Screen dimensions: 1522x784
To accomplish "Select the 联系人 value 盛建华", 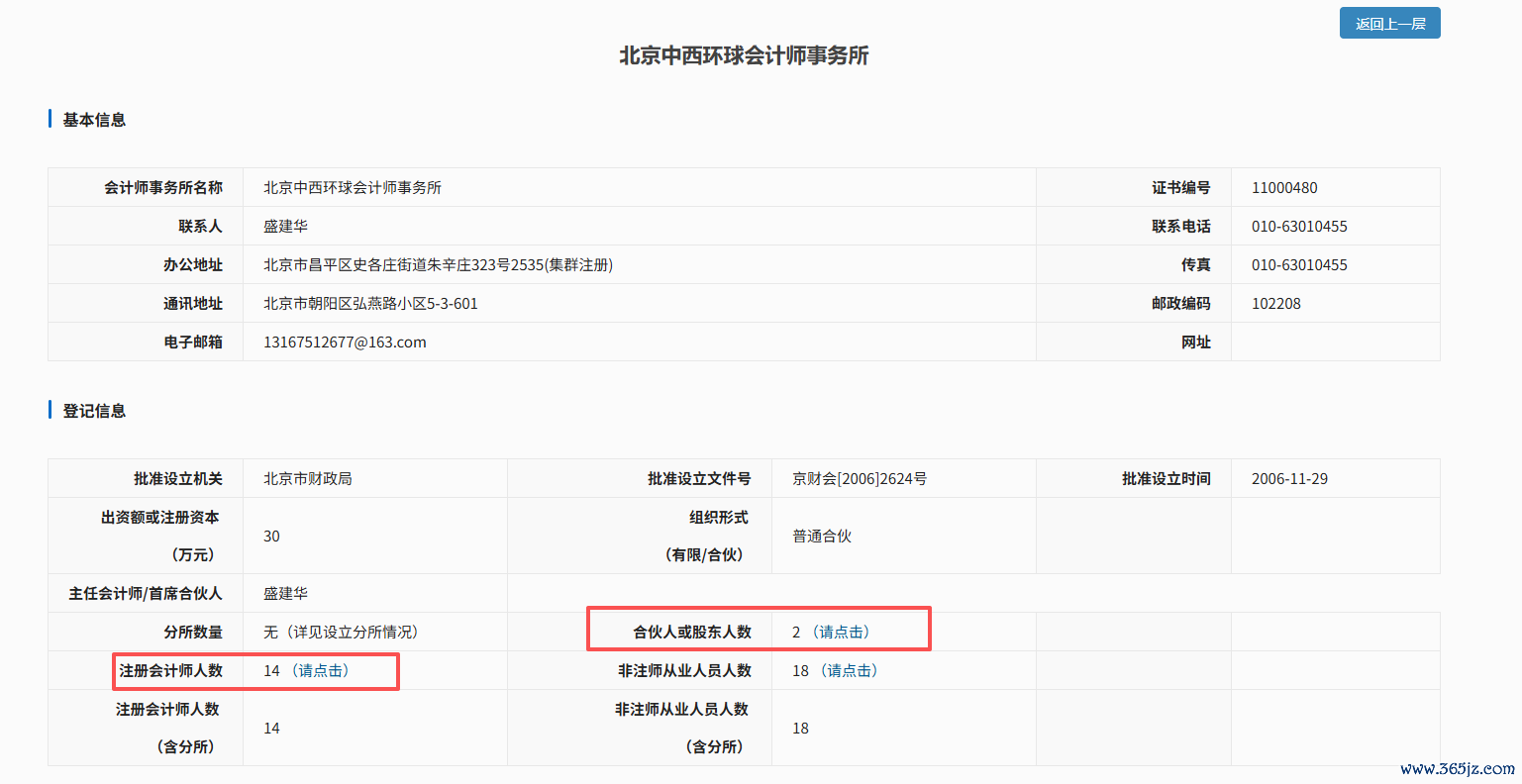I will click(285, 226).
